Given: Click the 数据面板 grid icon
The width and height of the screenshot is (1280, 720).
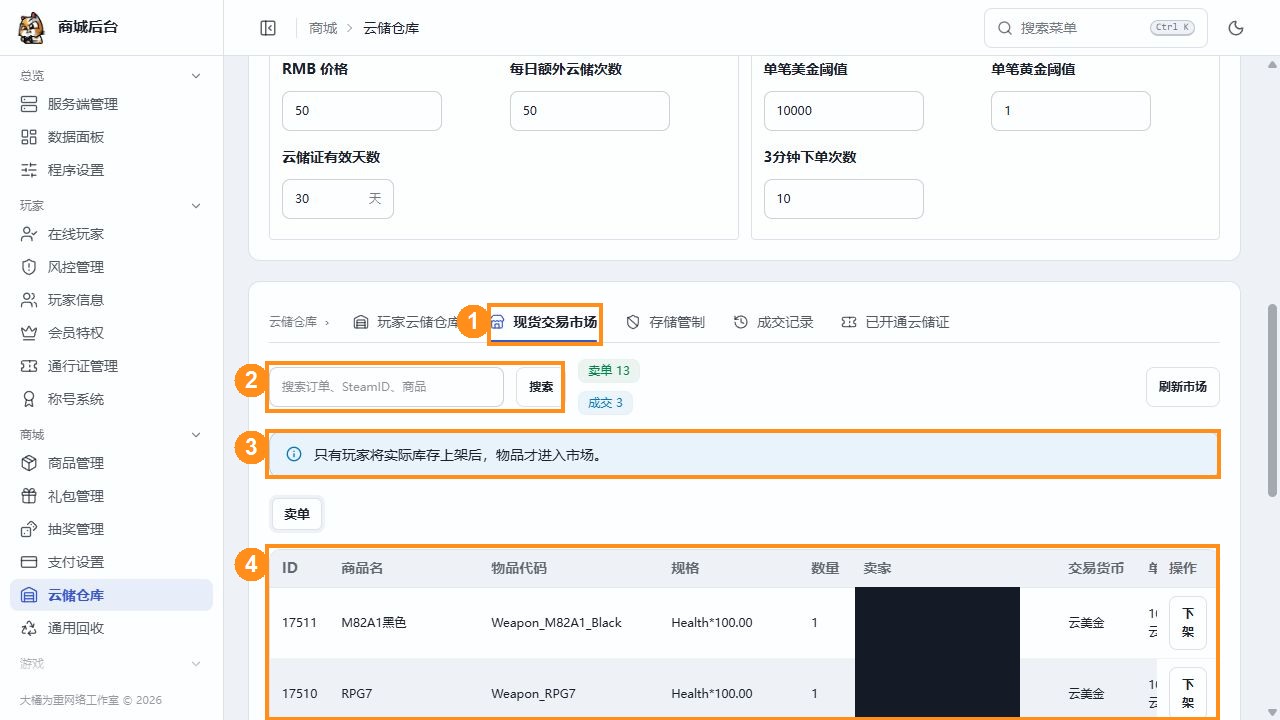Looking at the screenshot, I should (29, 137).
